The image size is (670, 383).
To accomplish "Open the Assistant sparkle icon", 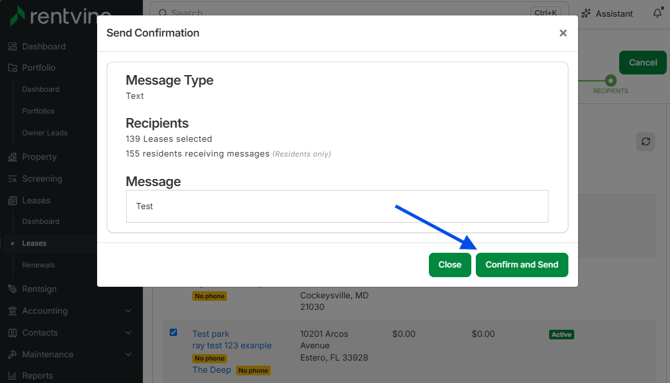I will (586, 13).
